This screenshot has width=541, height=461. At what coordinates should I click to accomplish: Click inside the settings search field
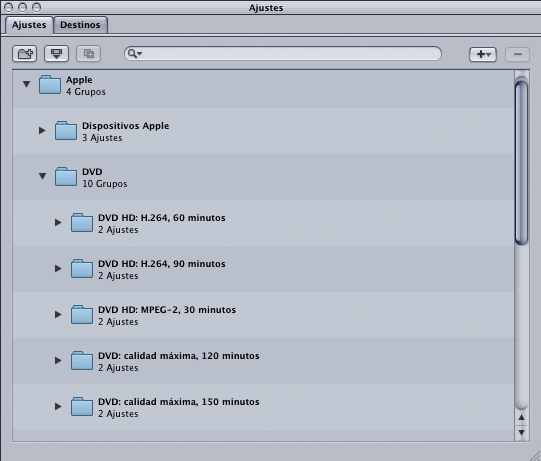click(x=283, y=53)
